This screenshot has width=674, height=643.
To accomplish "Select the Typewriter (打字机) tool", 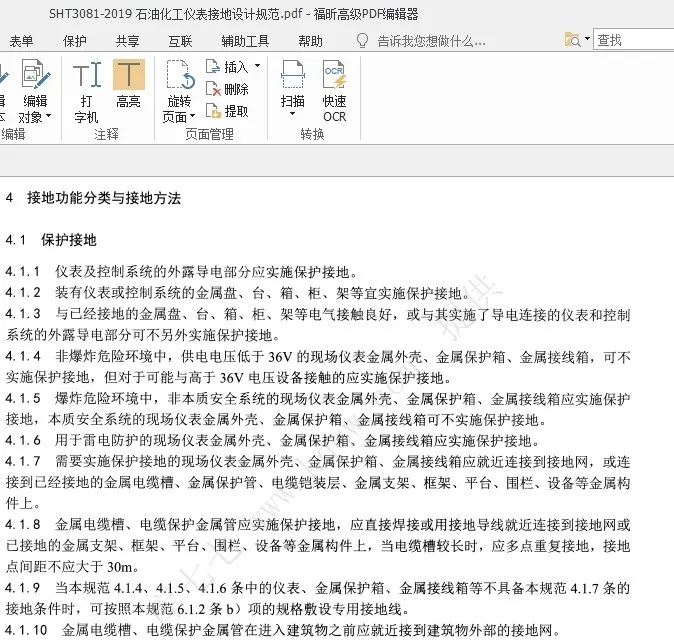I will click(x=87, y=92).
